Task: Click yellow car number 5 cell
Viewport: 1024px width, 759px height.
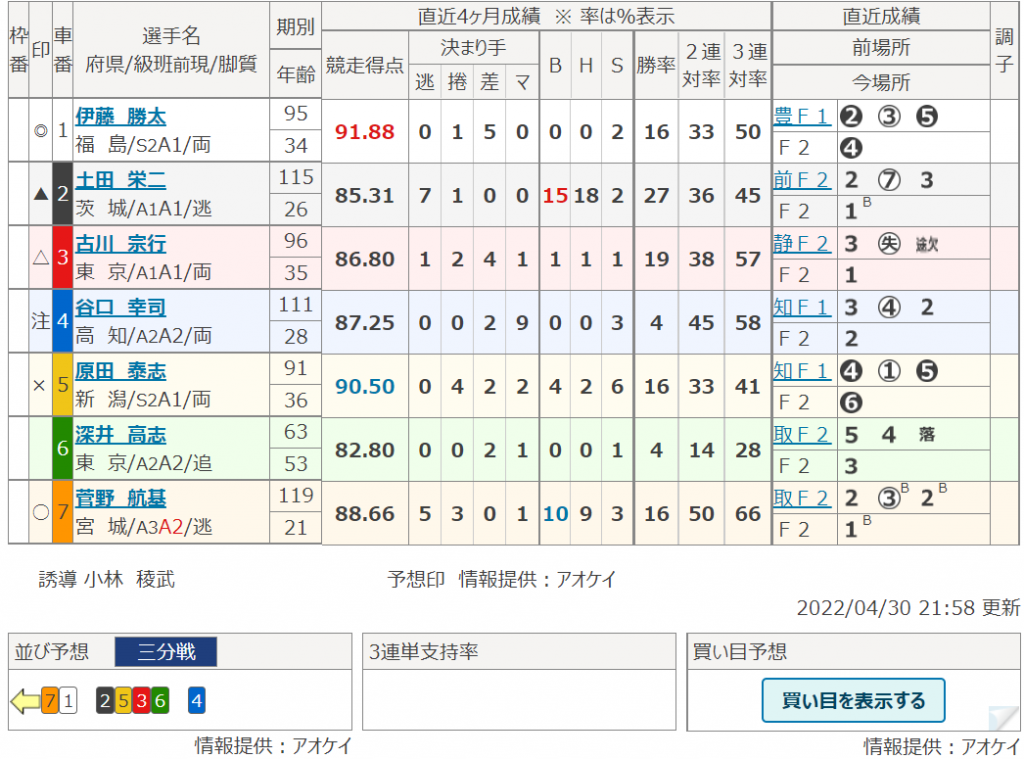Action: (x=63, y=385)
